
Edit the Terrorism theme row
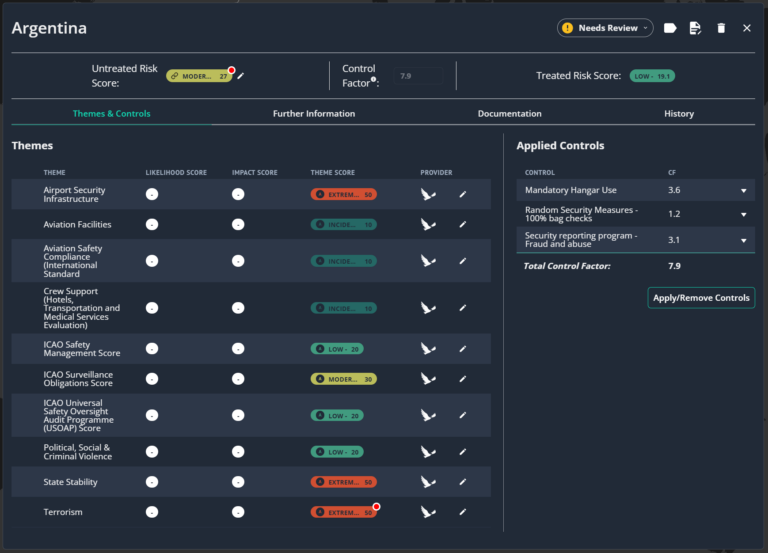pyautogui.click(x=462, y=512)
